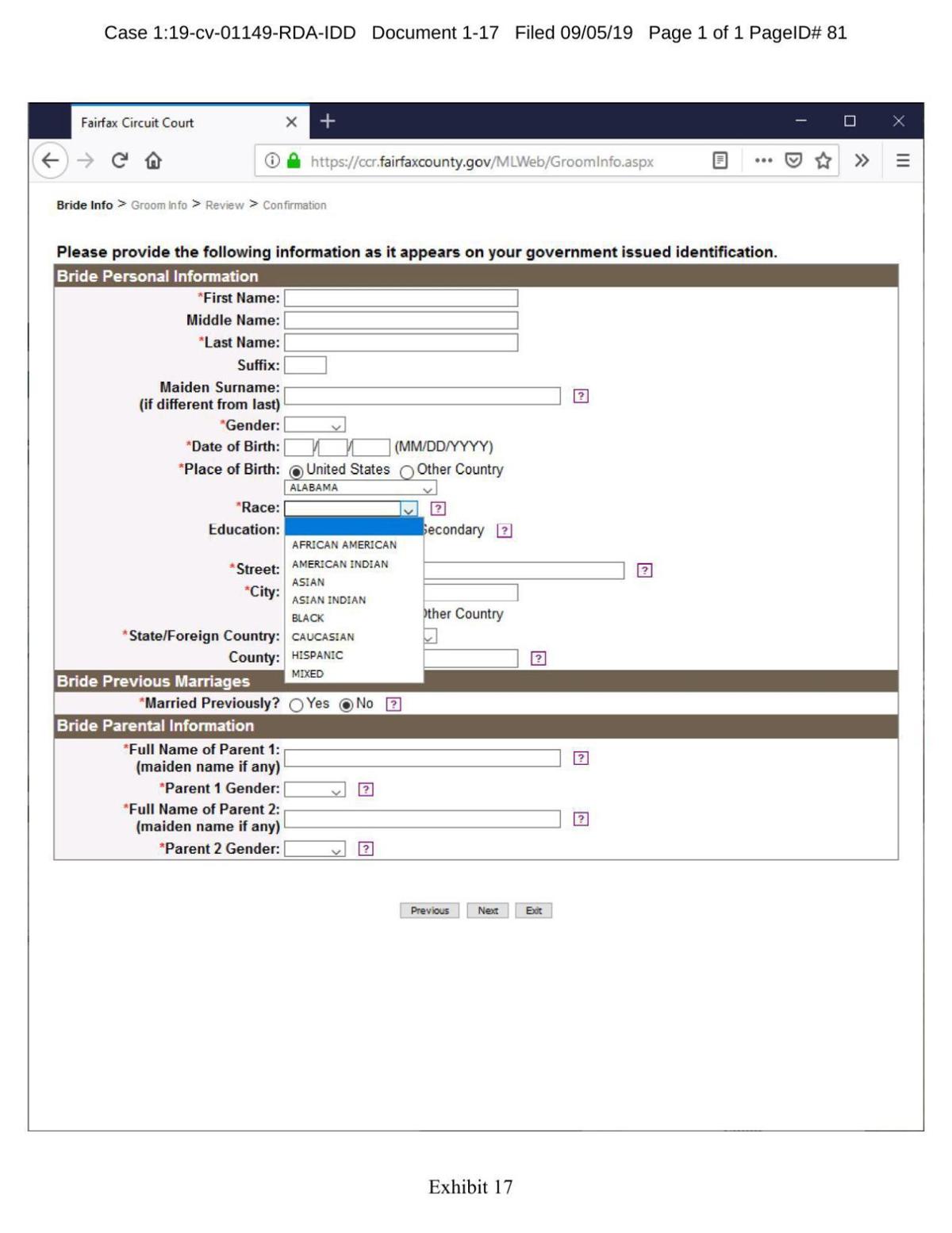
Task: Open the Gender dropdown
Action: (315, 425)
